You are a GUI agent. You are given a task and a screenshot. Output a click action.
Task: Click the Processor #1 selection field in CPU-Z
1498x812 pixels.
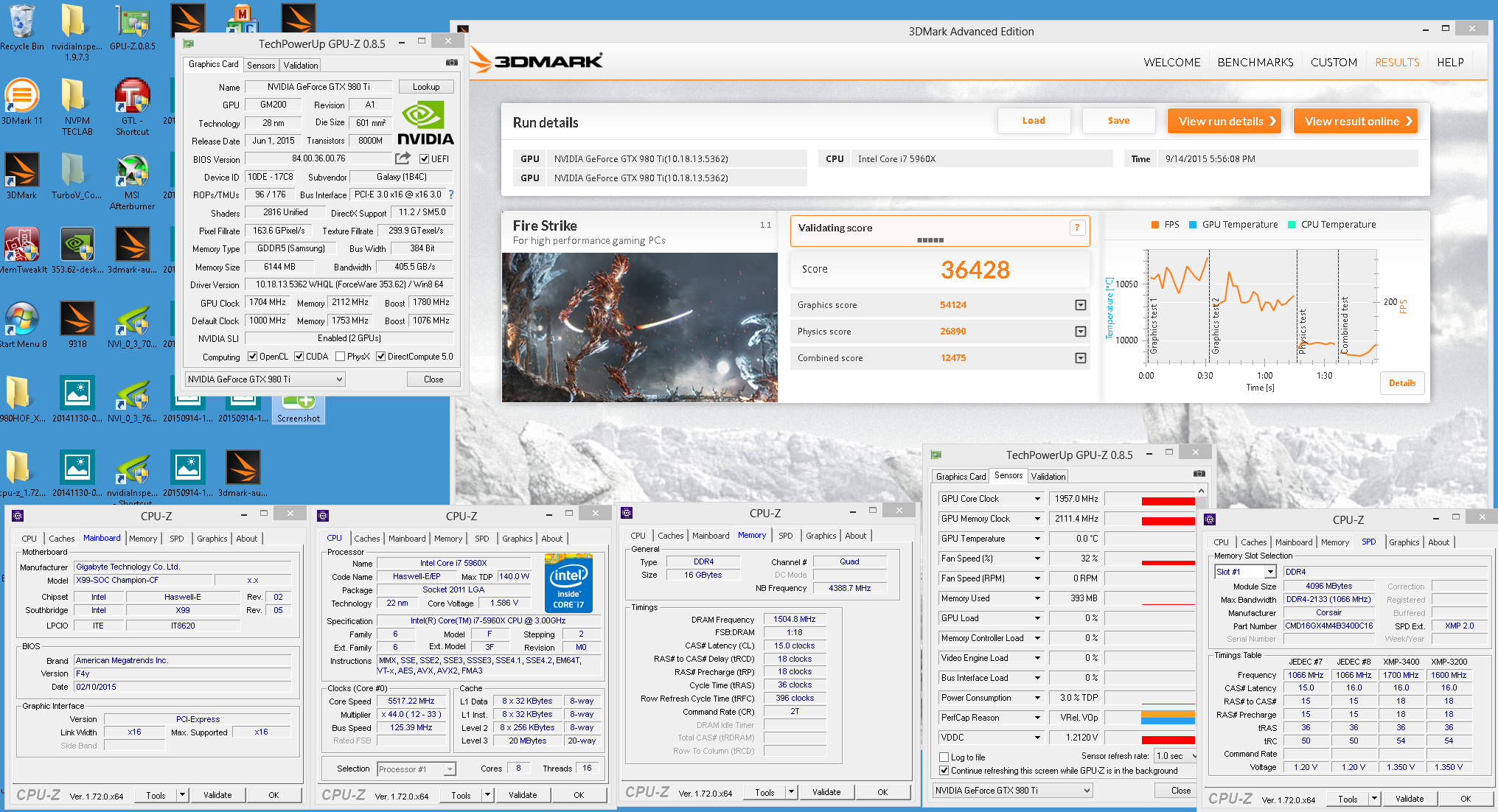(417, 769)
